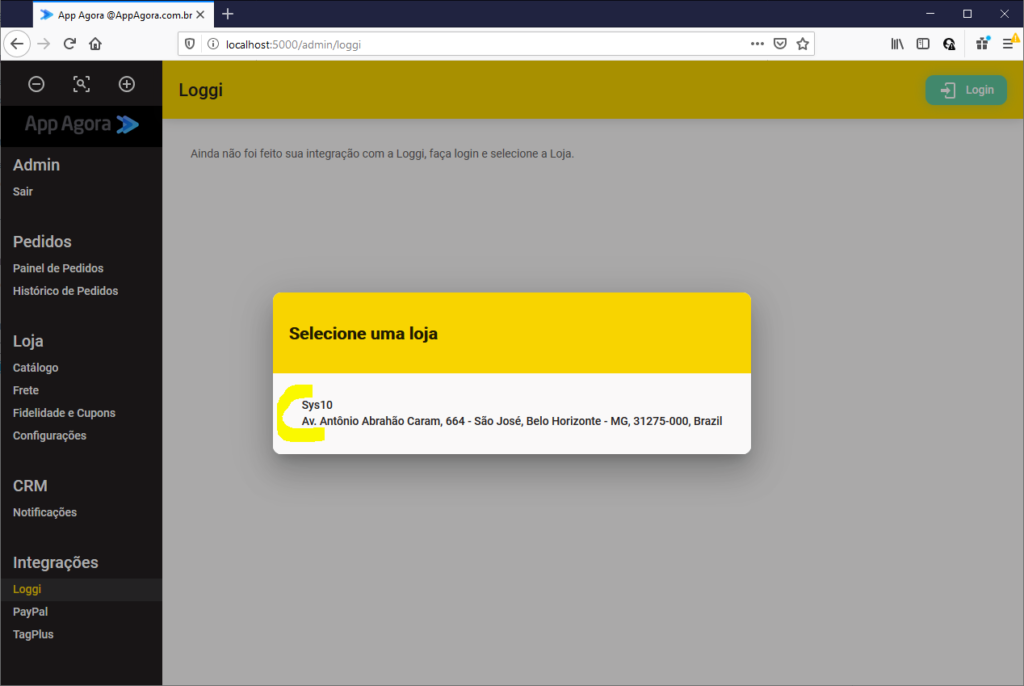
Task: Select the App Agora @AppAgora.com.br tab
Action: tap(124, 14)
